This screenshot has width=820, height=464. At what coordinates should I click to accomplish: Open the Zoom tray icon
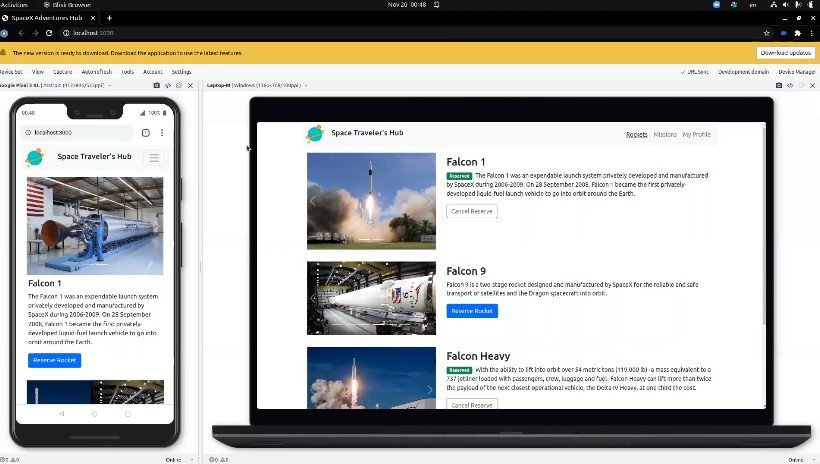tap(716, 4)
